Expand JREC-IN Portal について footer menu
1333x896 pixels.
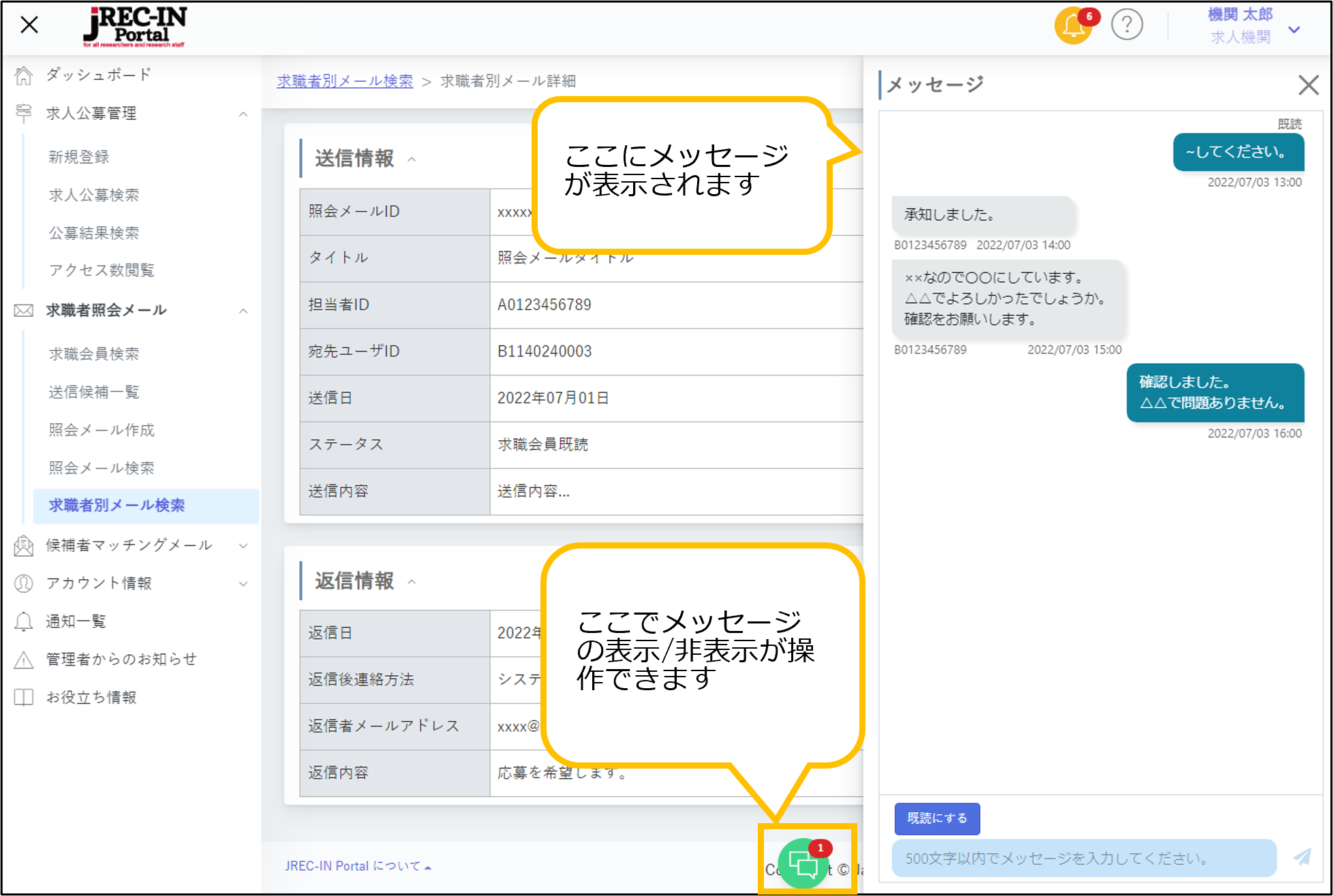click(358, 866)
